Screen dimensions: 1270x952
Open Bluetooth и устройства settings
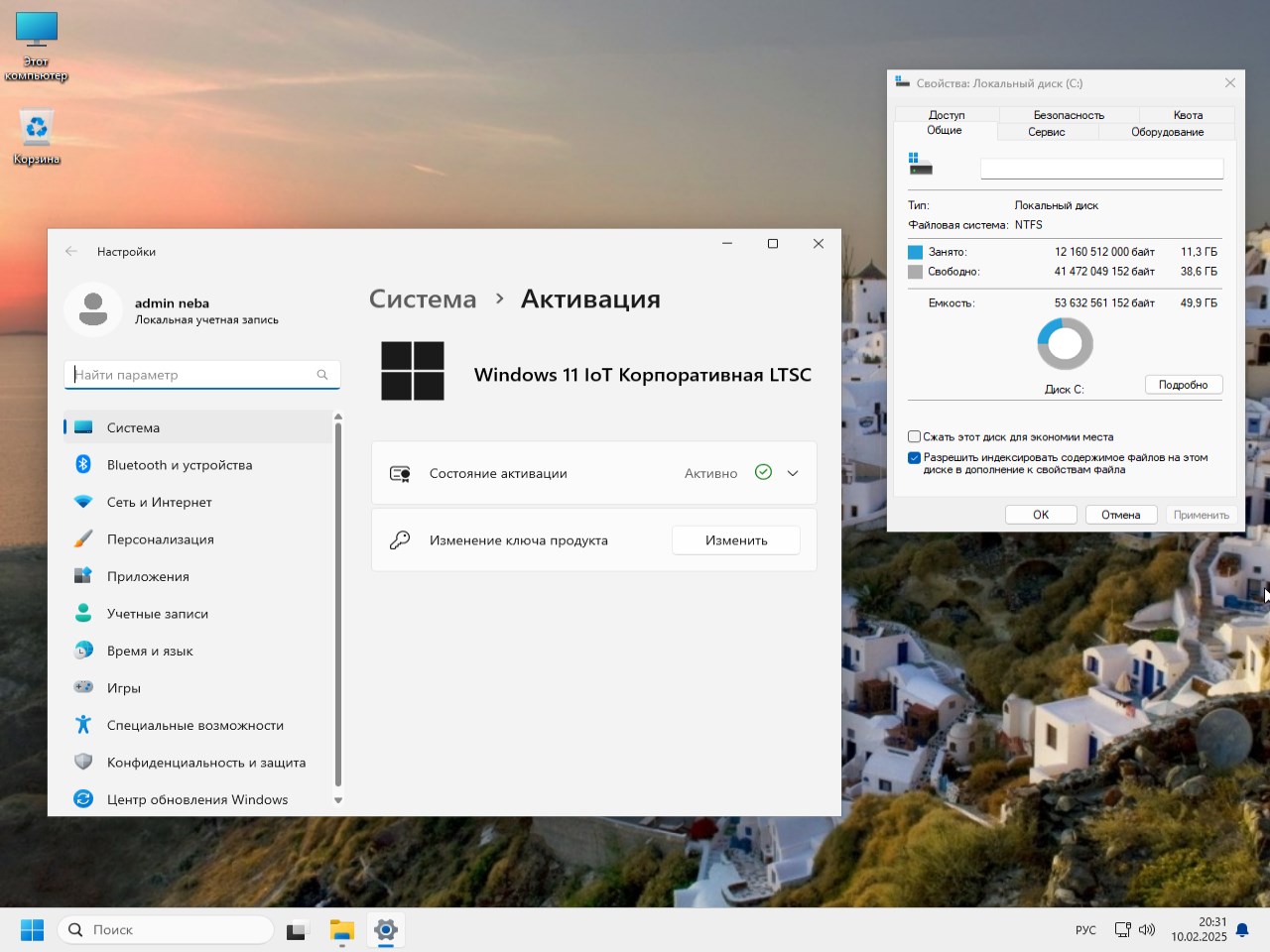point(197,465)
